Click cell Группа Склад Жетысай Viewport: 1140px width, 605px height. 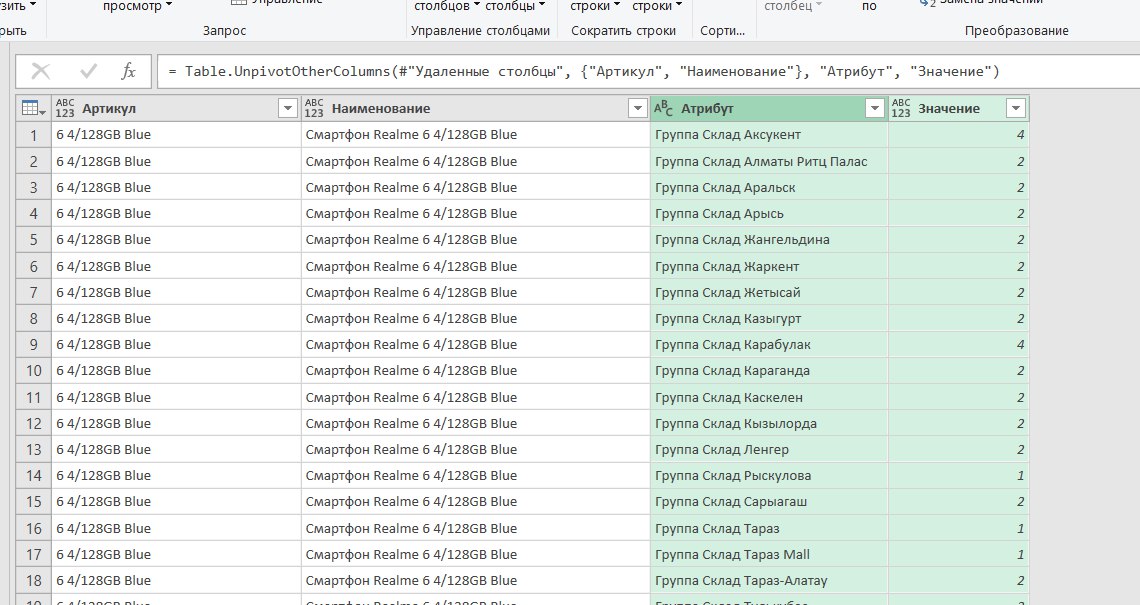click(769, 292)
